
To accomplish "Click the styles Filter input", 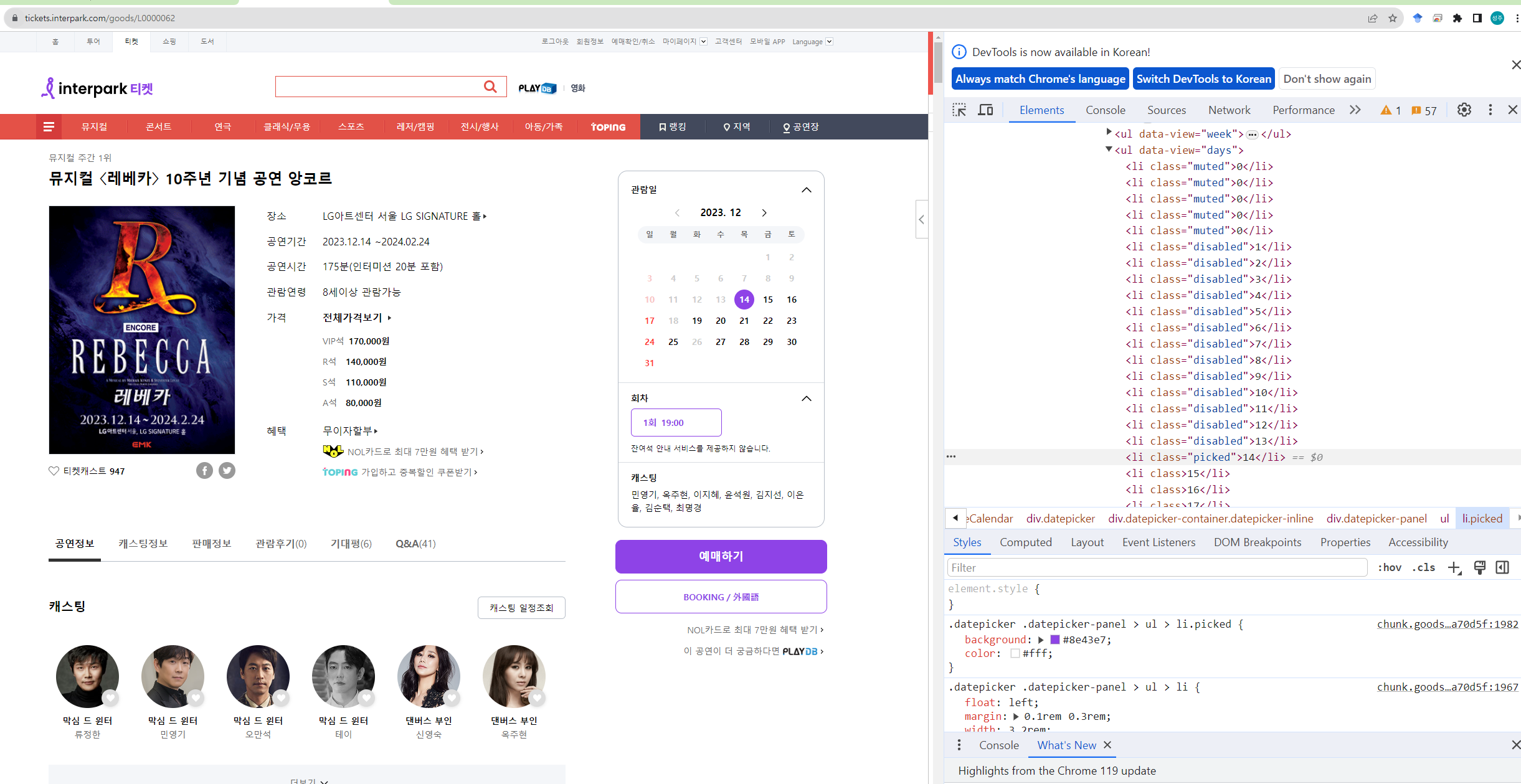I will click(x=1157, y=567).
